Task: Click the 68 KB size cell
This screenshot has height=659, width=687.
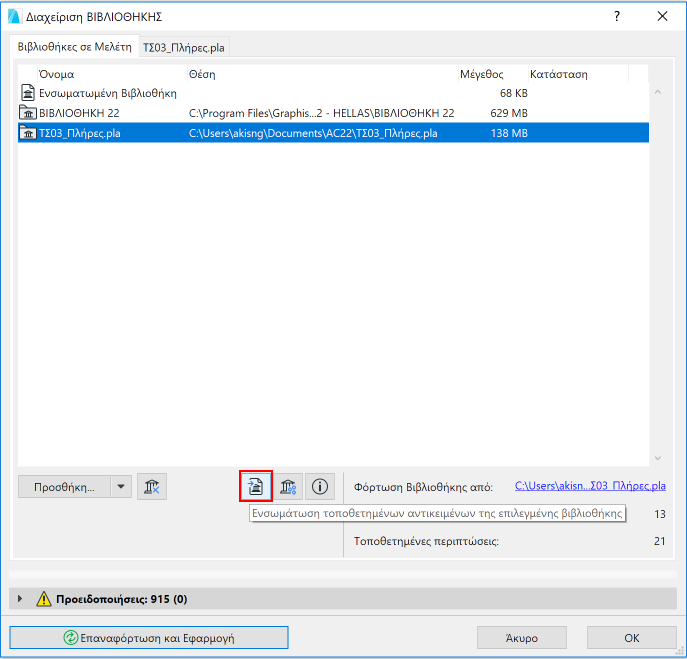Action: 513,93
